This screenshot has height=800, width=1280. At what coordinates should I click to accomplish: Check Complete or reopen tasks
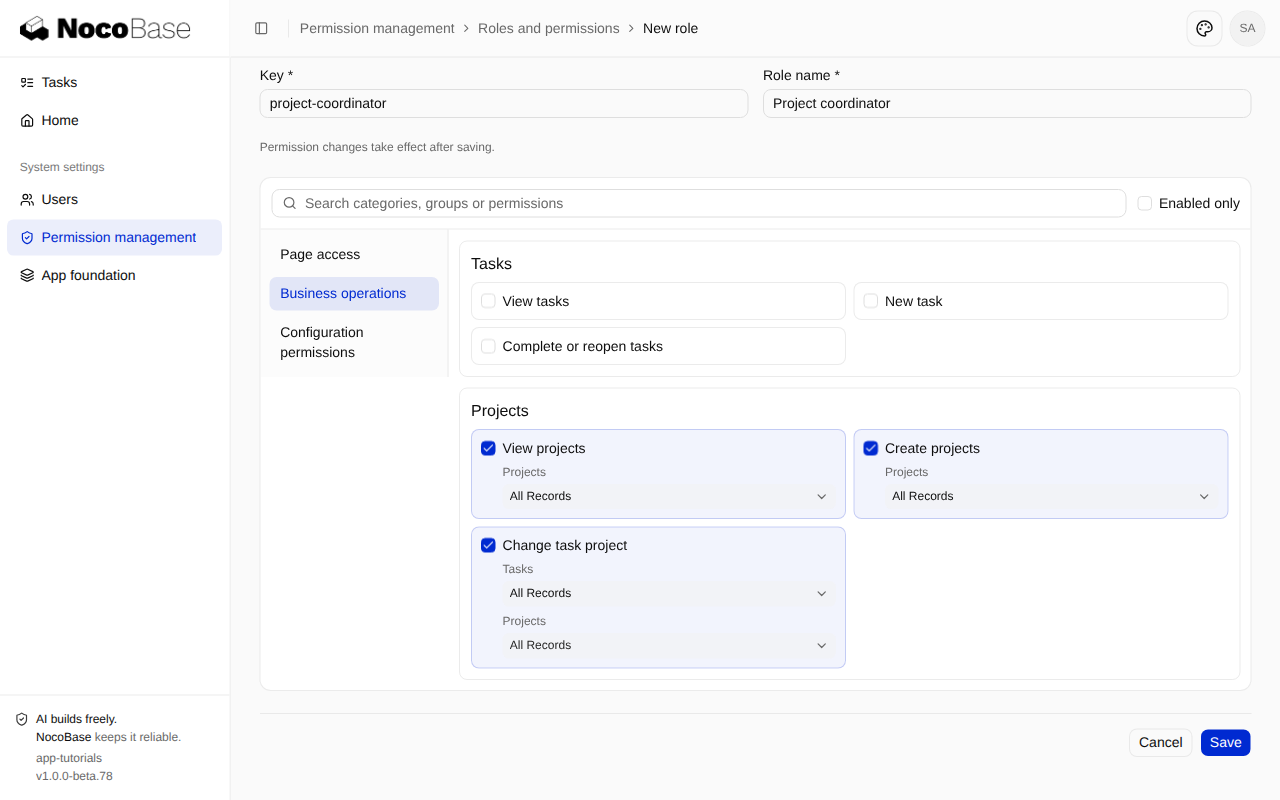click(x=488, y=346)
